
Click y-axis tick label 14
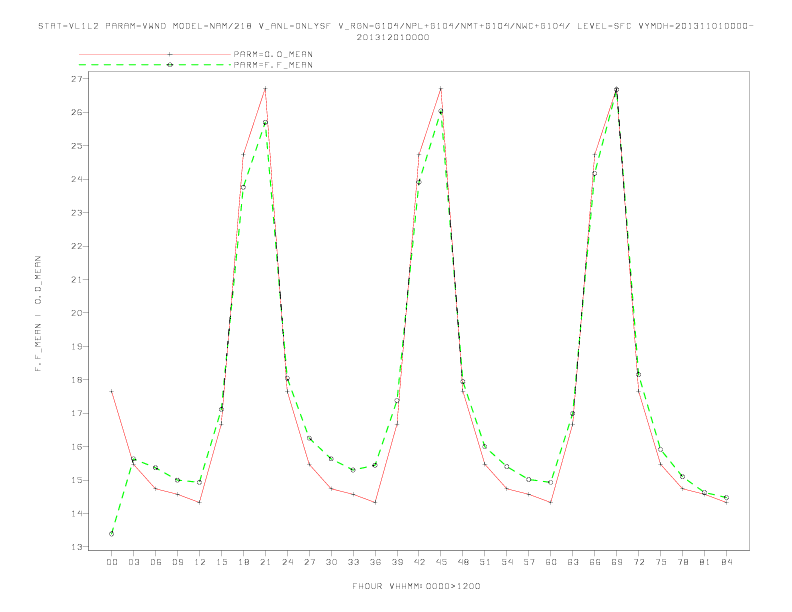tap(76, 514)
